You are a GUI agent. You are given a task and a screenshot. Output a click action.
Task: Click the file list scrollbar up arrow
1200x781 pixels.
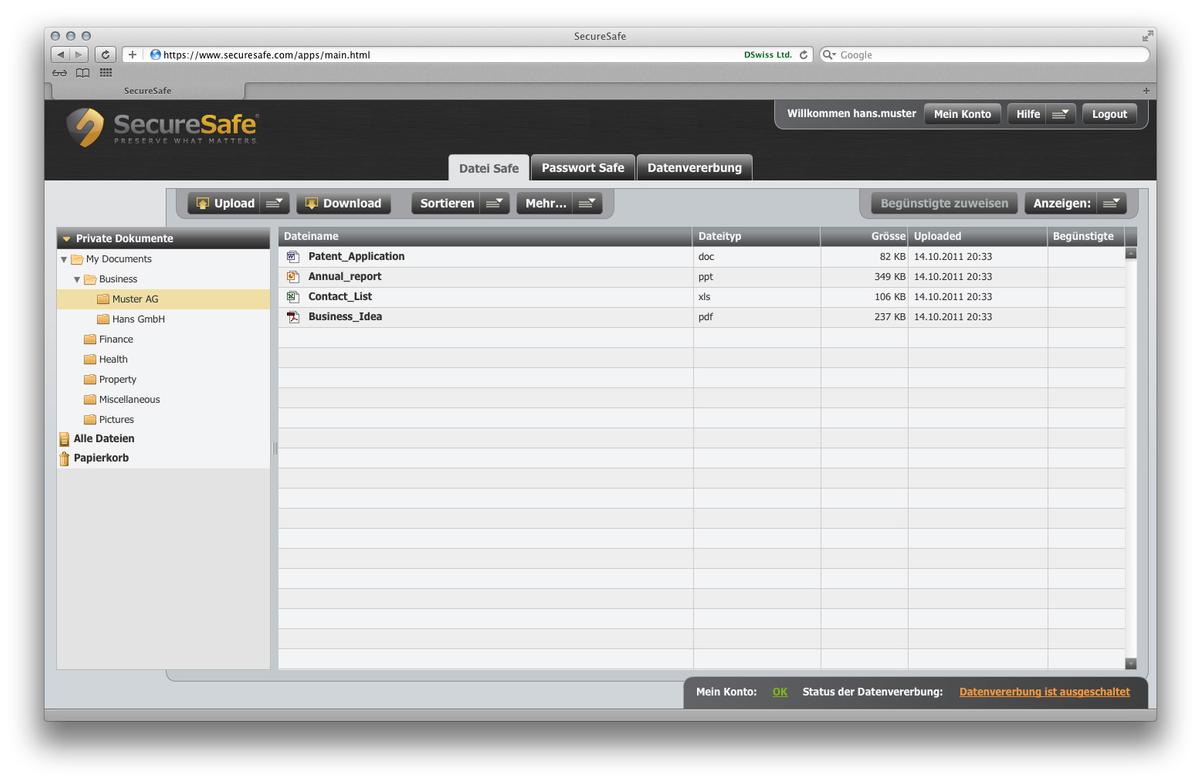pyautogui.click(x=1131, y=253)
